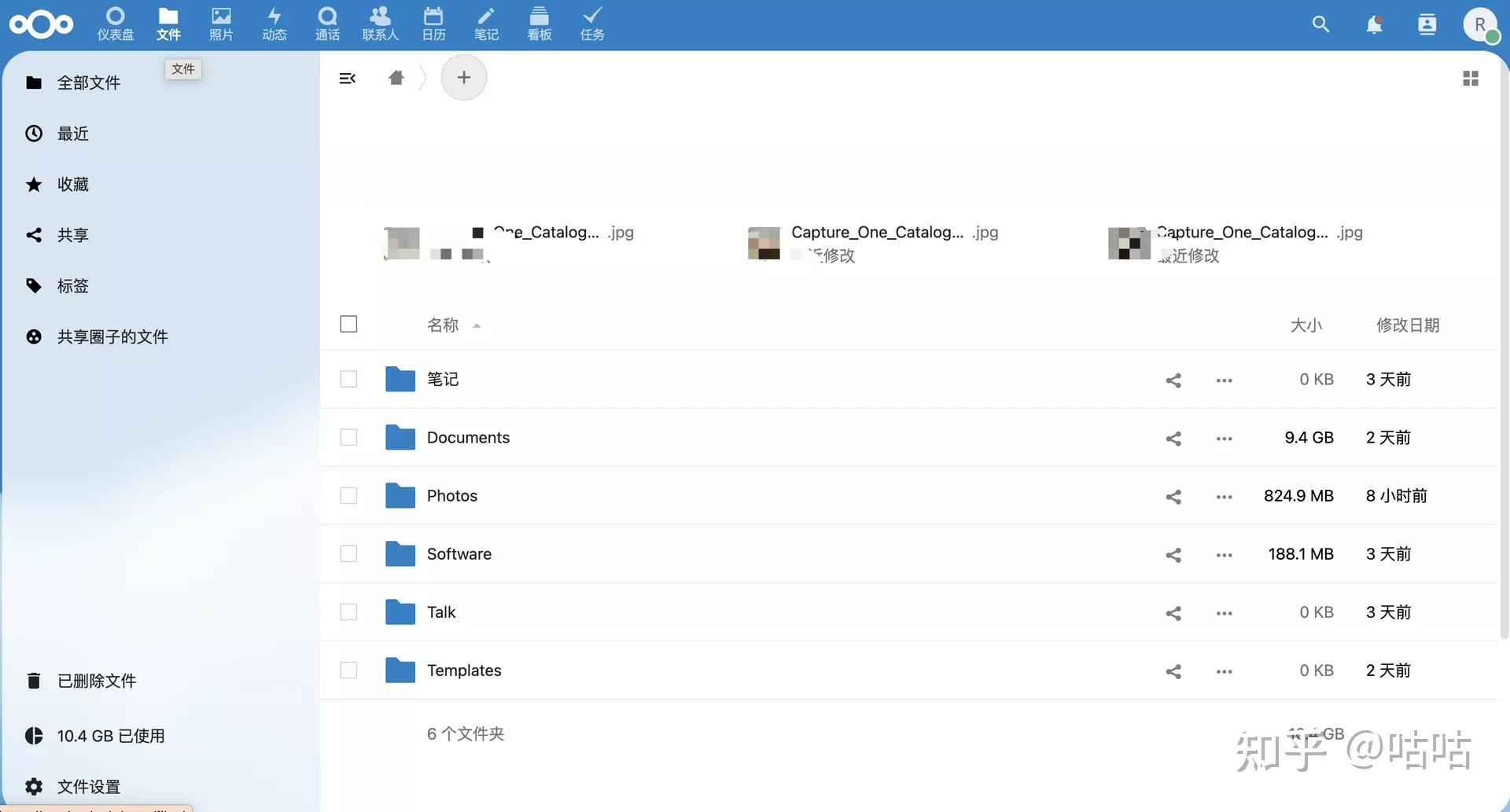The image size is (1510, 812).
Task: Switch to 最近 (Recent) view
Action: point(73,134)
